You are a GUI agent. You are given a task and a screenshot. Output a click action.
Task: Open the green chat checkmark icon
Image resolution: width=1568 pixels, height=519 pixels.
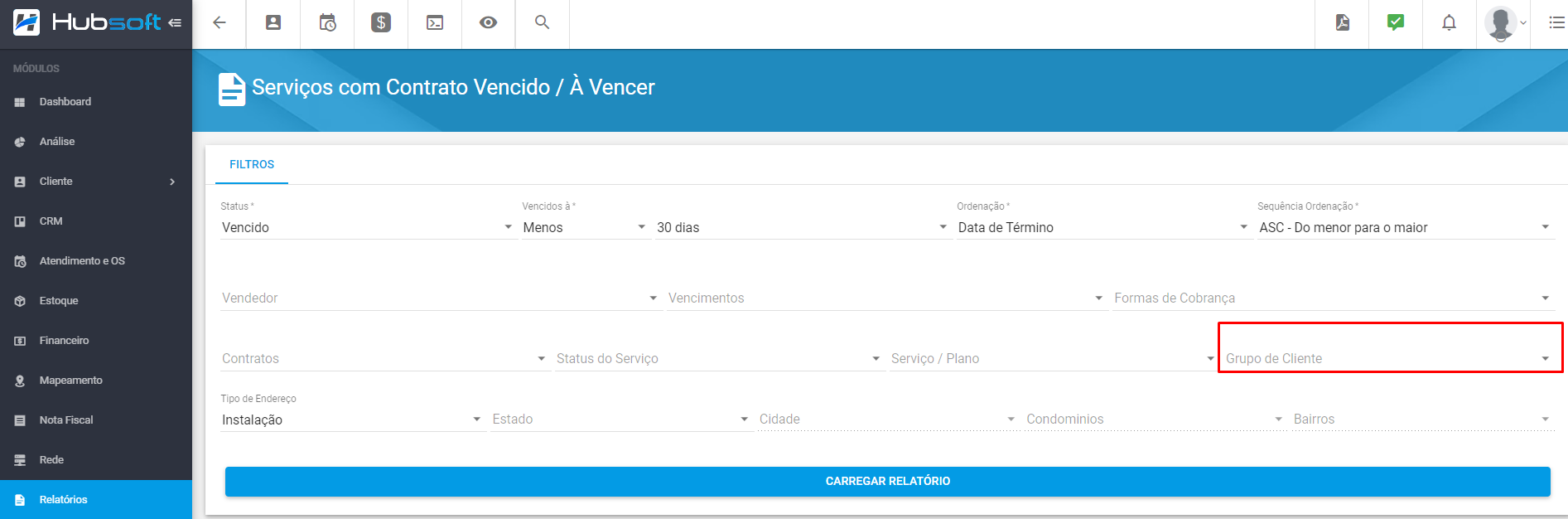[x=1396, y=22]
